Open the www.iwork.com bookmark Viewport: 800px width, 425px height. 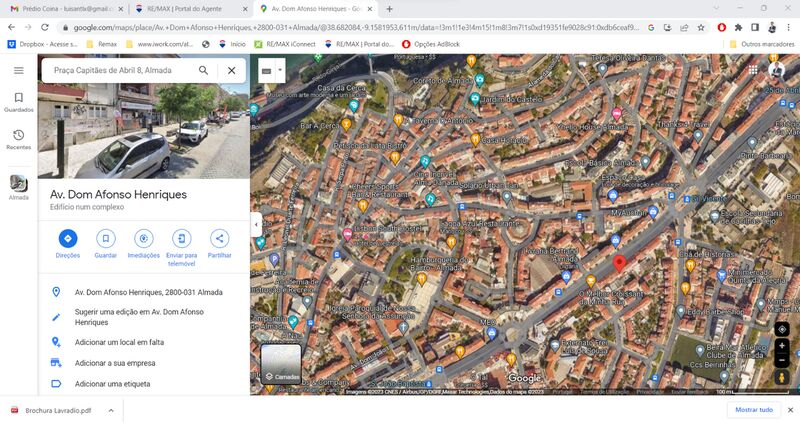(159, 44)
